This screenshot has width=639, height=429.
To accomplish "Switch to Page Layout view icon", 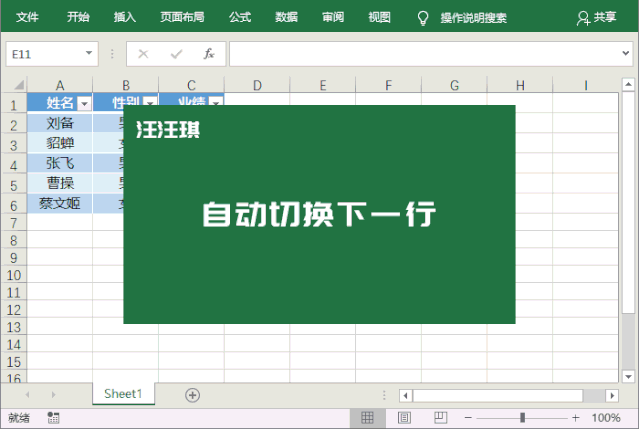I will (404, 418).
